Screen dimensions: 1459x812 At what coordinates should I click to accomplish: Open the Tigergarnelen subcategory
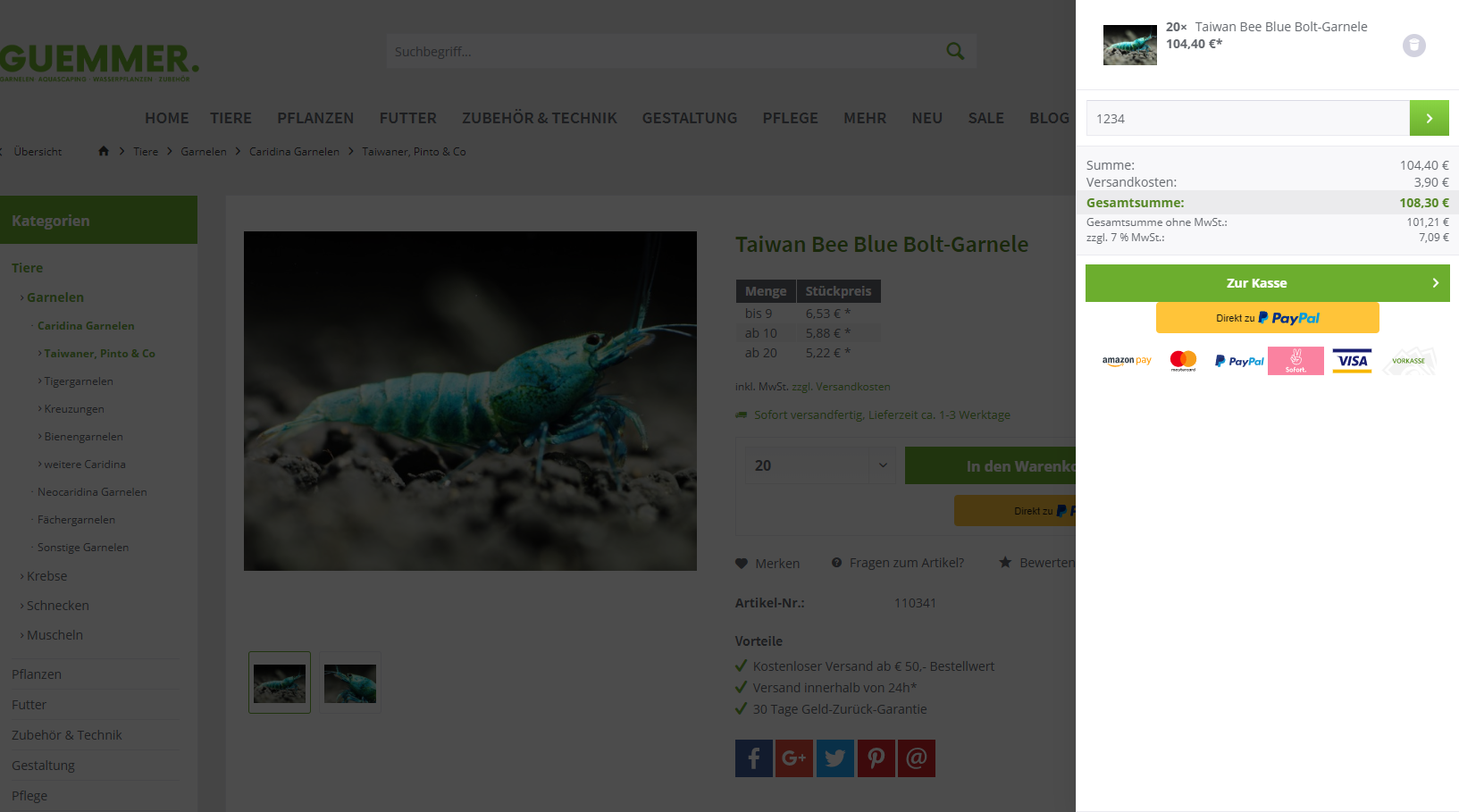click(79, 381)
